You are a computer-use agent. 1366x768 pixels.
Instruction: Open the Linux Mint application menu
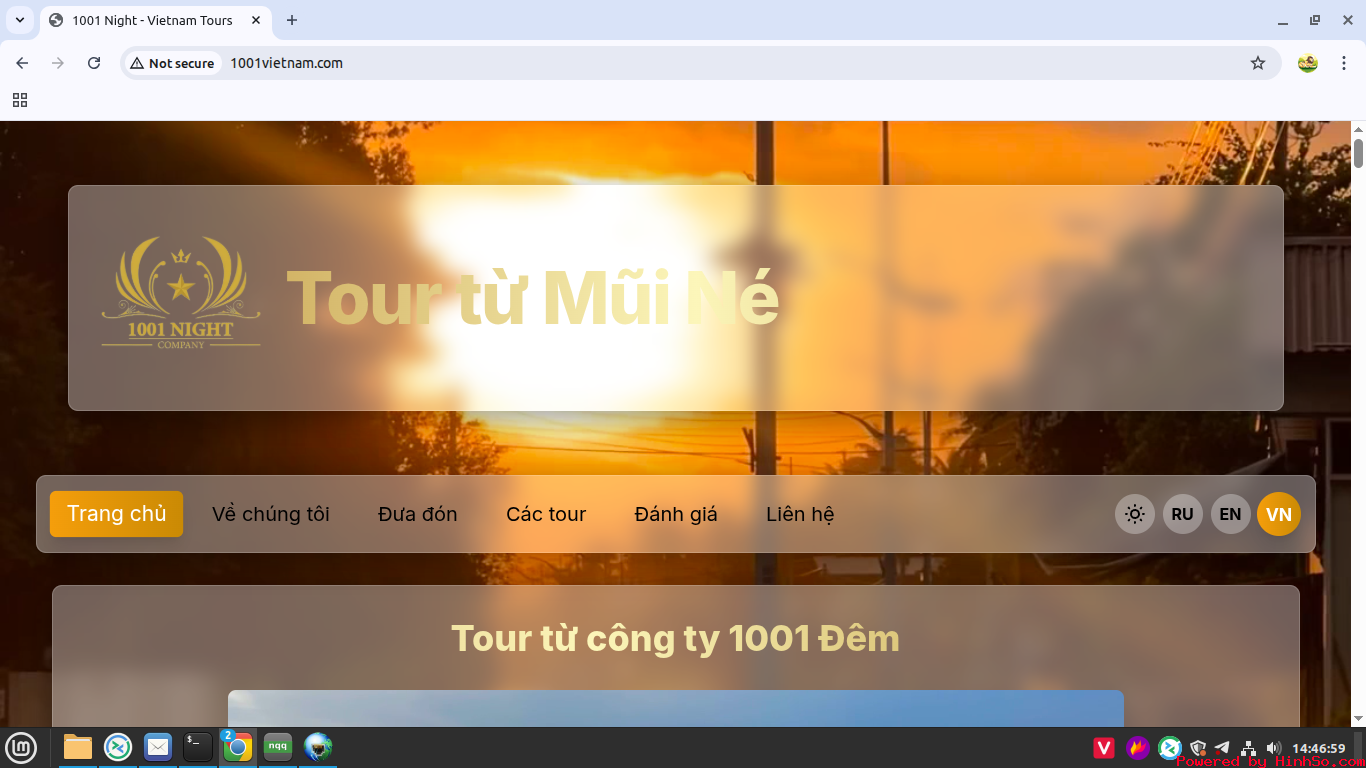pos(21,747)
